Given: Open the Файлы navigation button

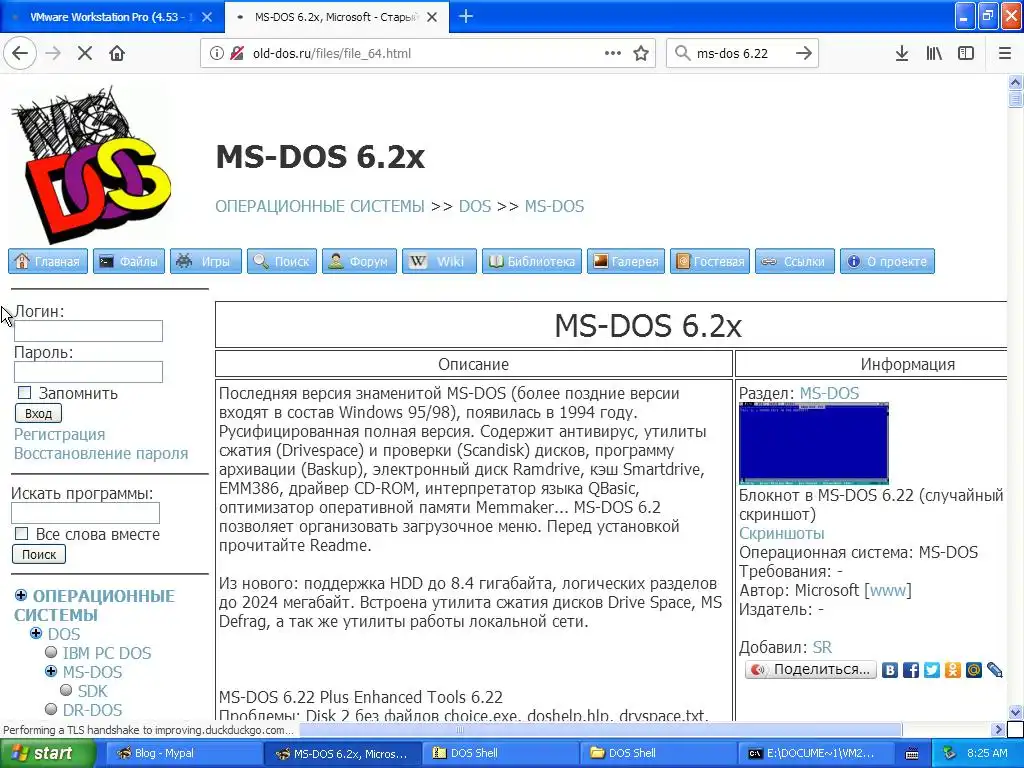Looking at the screenshot, I should (129, 261).
